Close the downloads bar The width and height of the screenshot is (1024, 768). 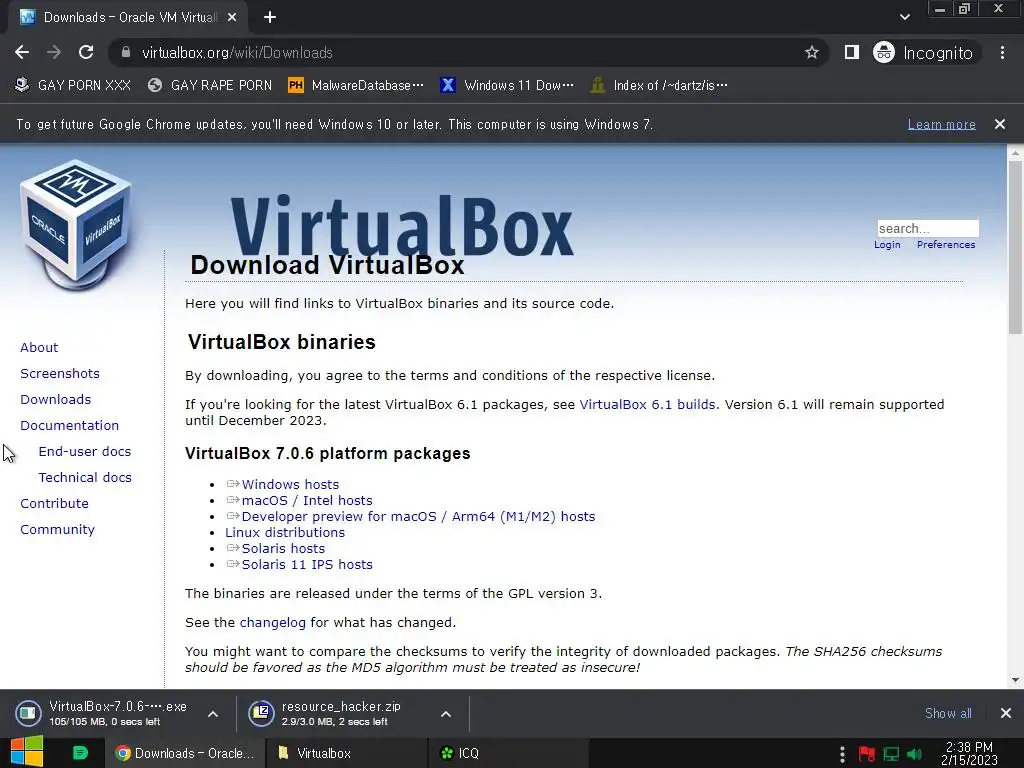pos(1006,713)
